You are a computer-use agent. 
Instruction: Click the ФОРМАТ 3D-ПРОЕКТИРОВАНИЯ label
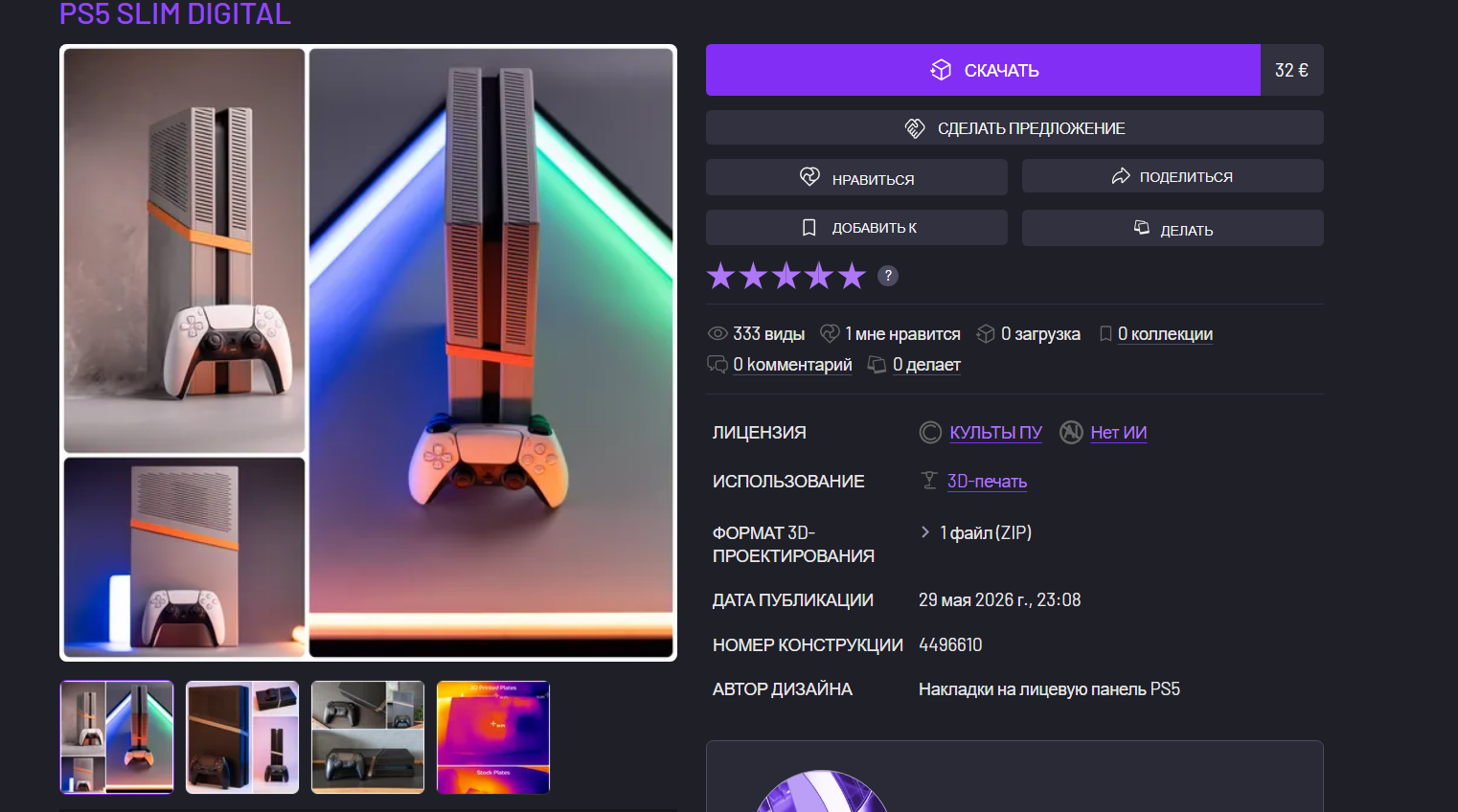coord(793,545)
